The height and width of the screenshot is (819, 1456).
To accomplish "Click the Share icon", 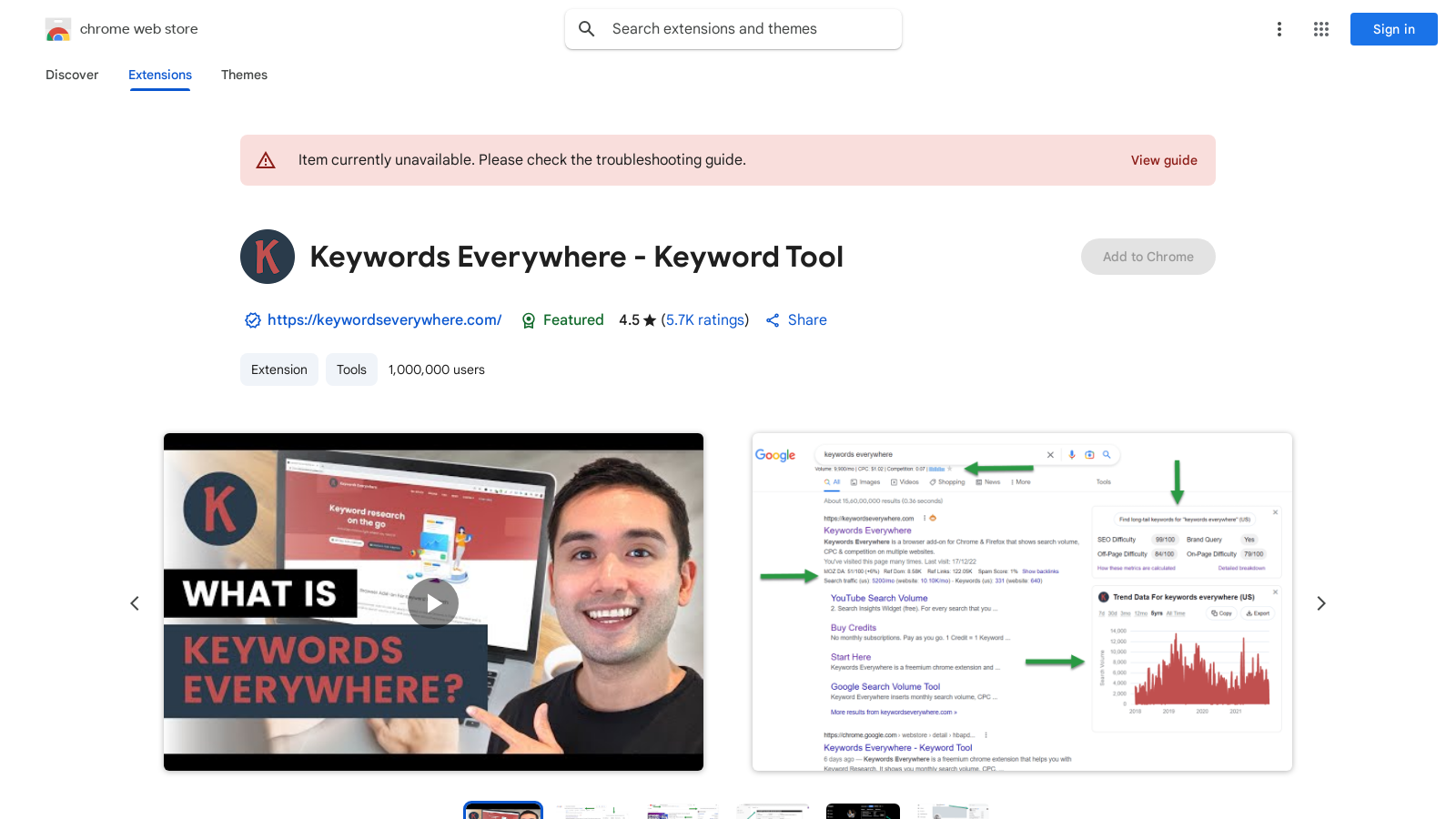I will point(772,320).
